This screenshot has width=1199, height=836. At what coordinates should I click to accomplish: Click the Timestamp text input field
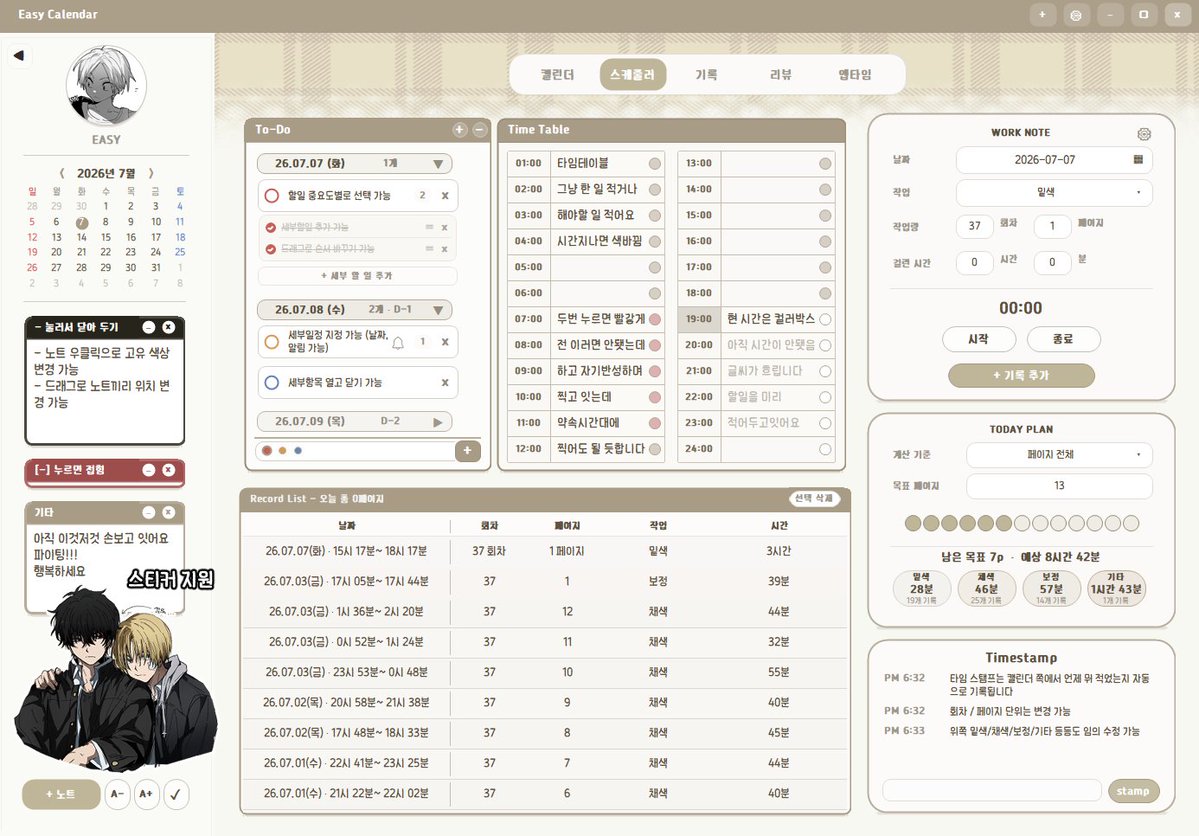click(992, 791)
